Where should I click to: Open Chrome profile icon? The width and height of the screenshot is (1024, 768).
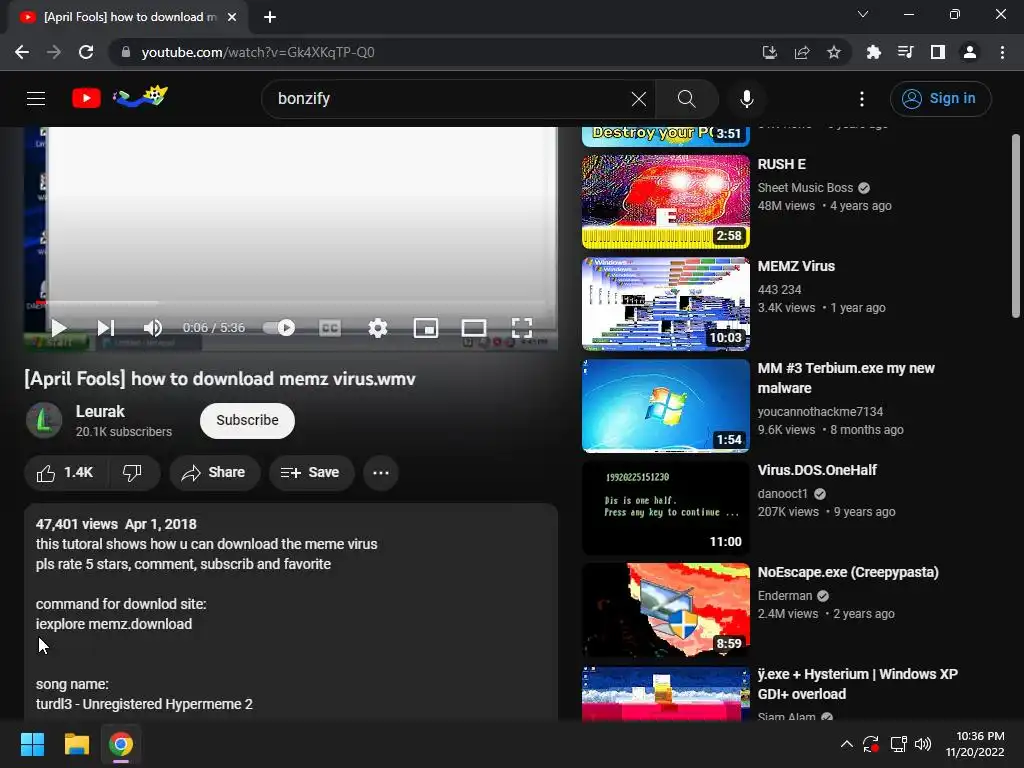(970, 52)
